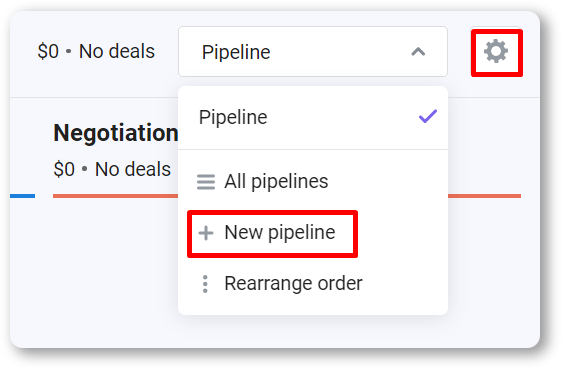Screen dimensions: 562x369
Task: Choose Rearrange order option
Action: [x=313, y=284]
